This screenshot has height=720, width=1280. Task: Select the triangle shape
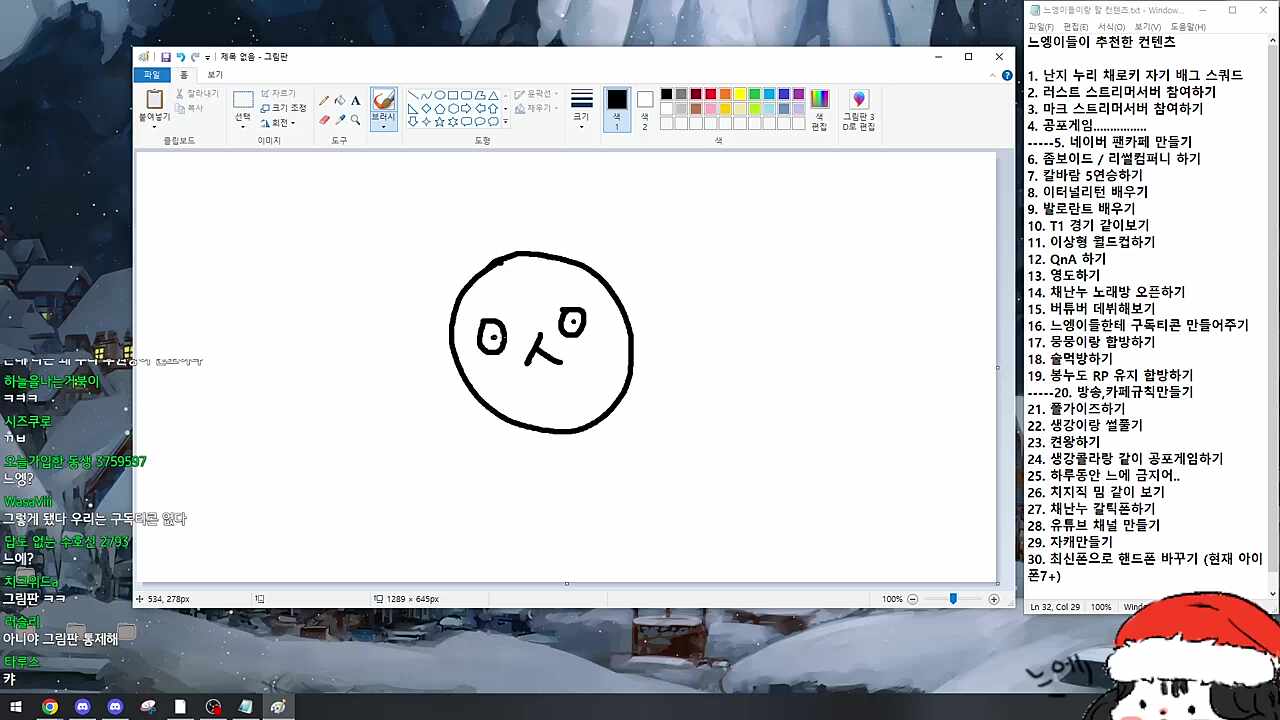point(493,95)
